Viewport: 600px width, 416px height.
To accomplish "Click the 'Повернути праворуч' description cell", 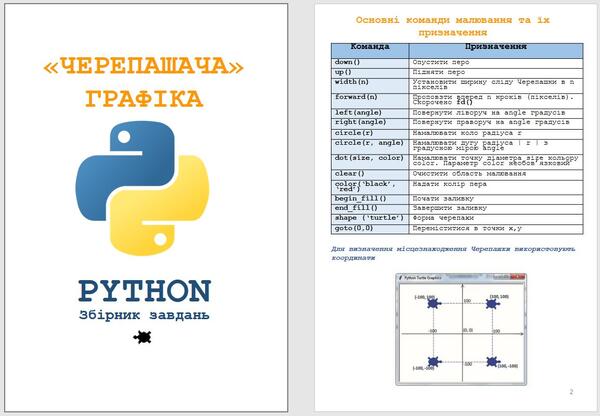I will tap(496, 124).
